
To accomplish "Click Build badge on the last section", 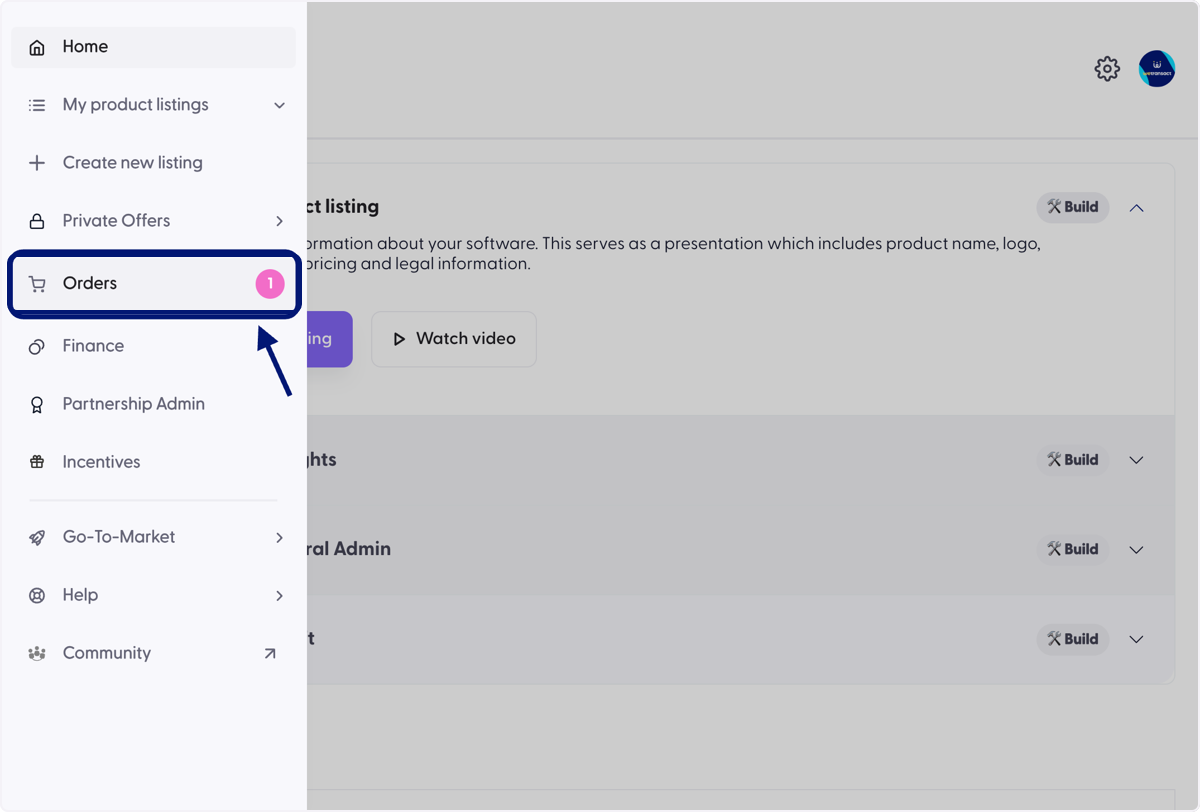I will (x=1073, y=639).
